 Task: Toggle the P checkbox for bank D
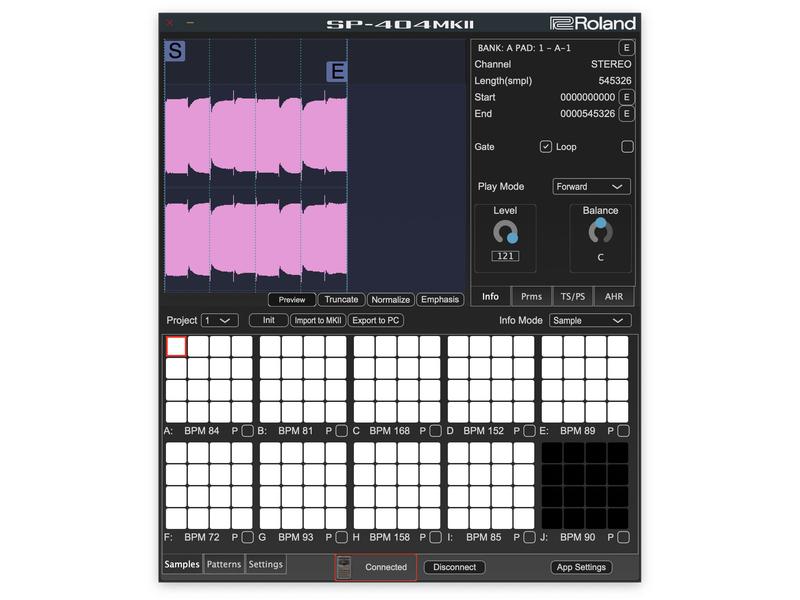(x=530, y=431)
